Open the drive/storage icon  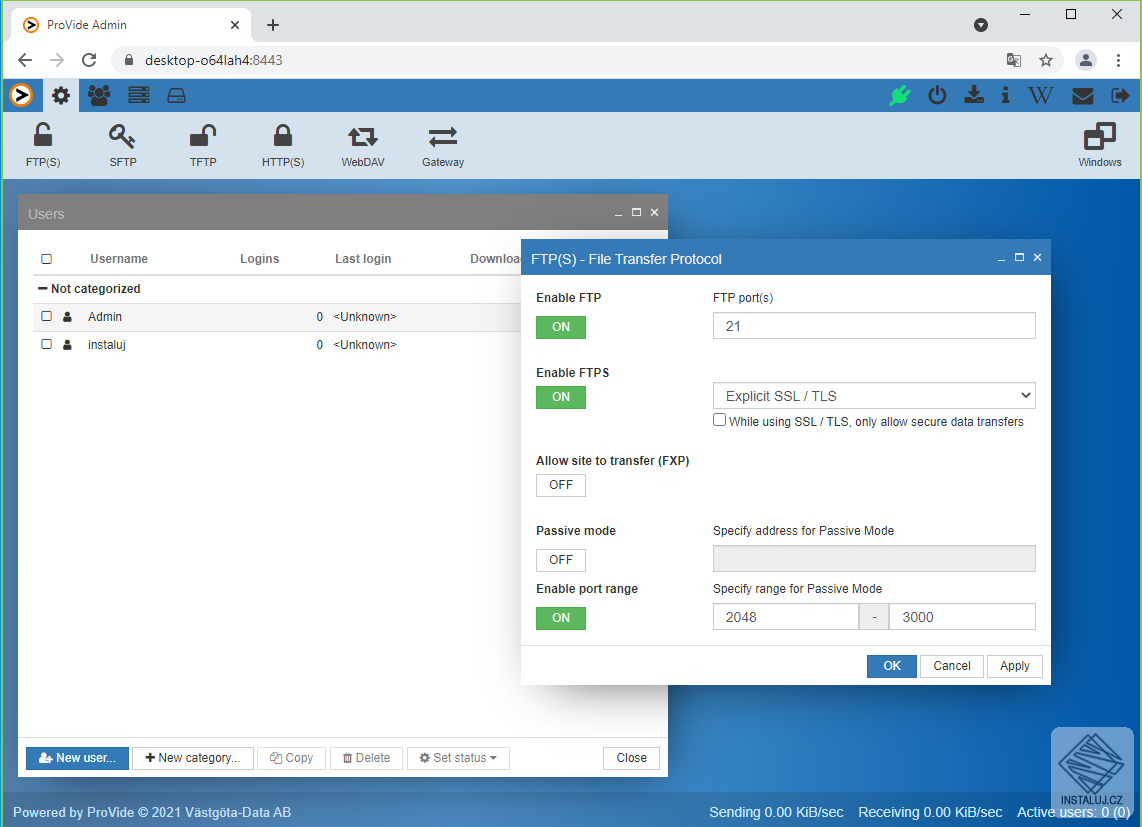tap(176, 95)
